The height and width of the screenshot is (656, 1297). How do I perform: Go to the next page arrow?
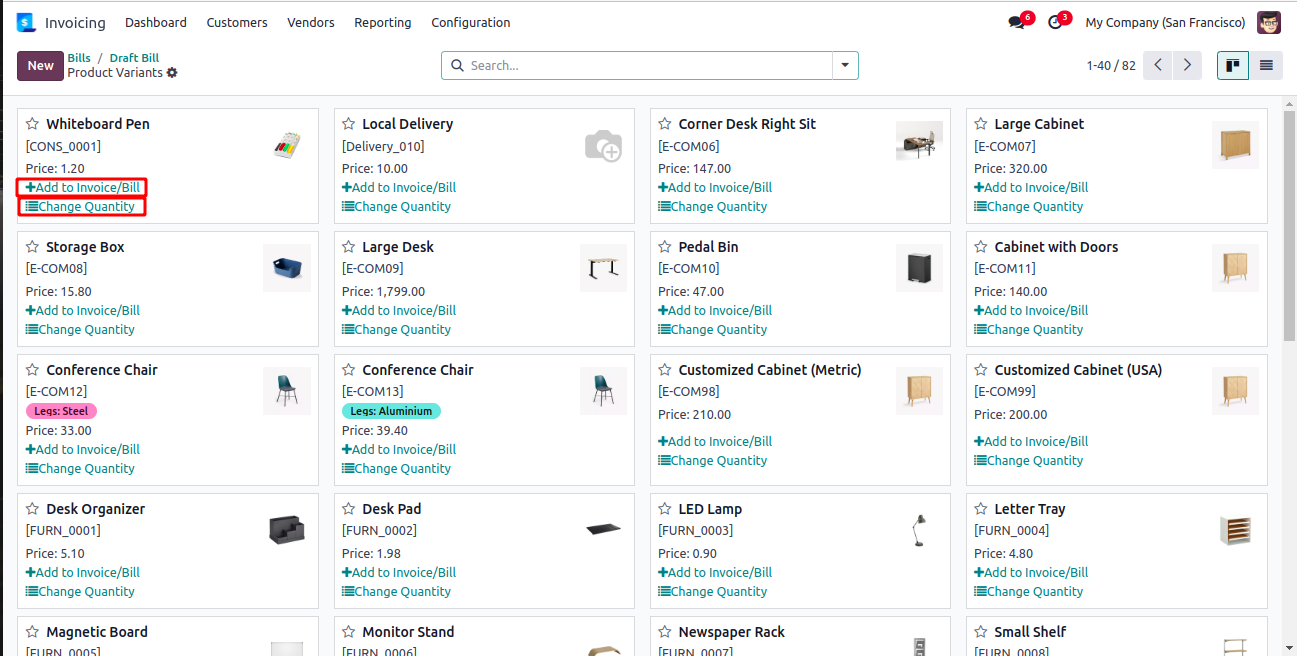click(1187, 65)
